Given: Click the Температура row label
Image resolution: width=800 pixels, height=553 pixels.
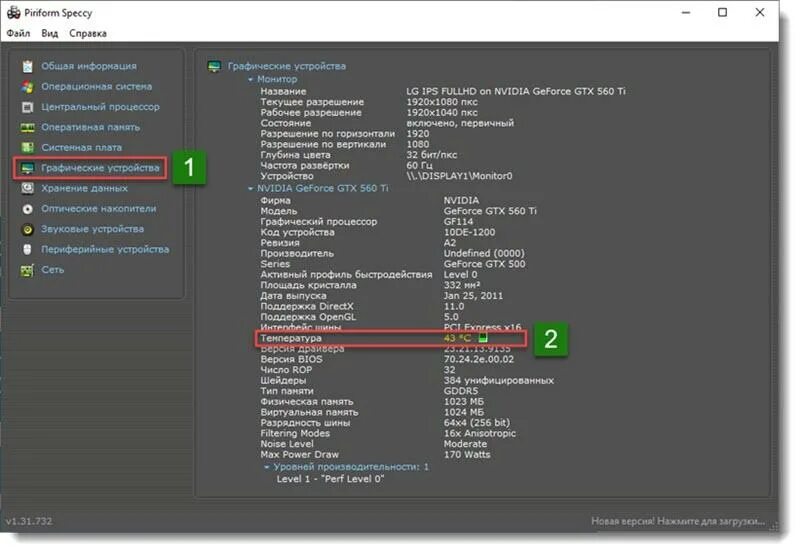Looking at the screenshot, I should coord(291,338).
